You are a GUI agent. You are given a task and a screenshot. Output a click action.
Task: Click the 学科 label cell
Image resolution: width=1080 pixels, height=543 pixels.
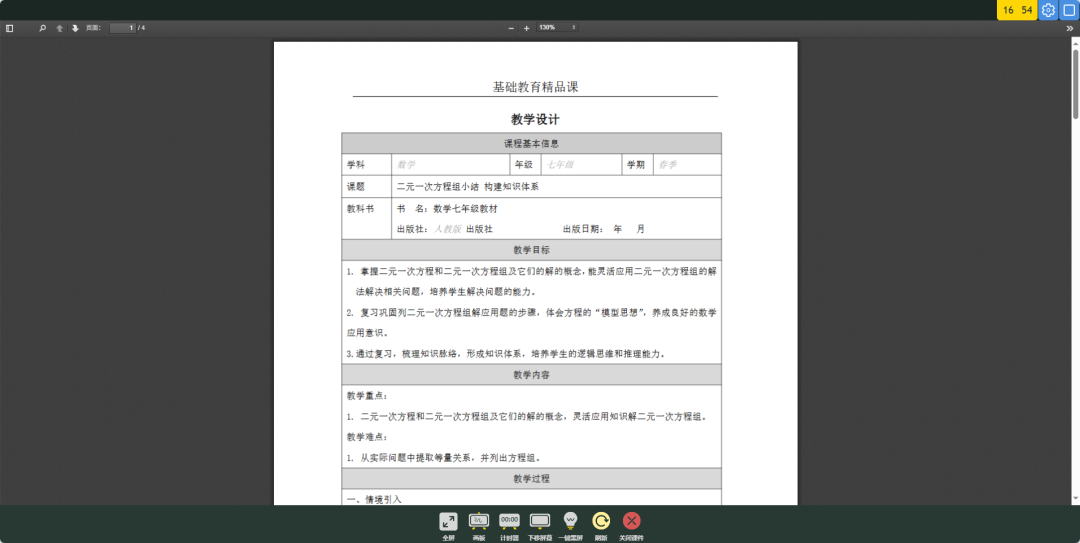coord(367,165)
